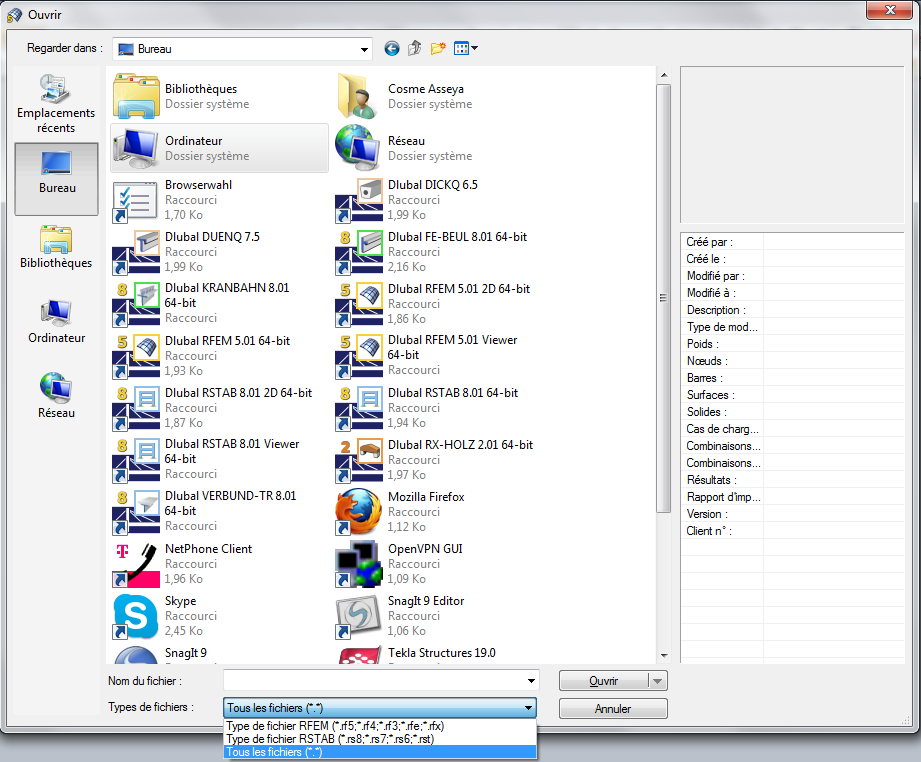Select Bureau in the places sidebar

56,179
